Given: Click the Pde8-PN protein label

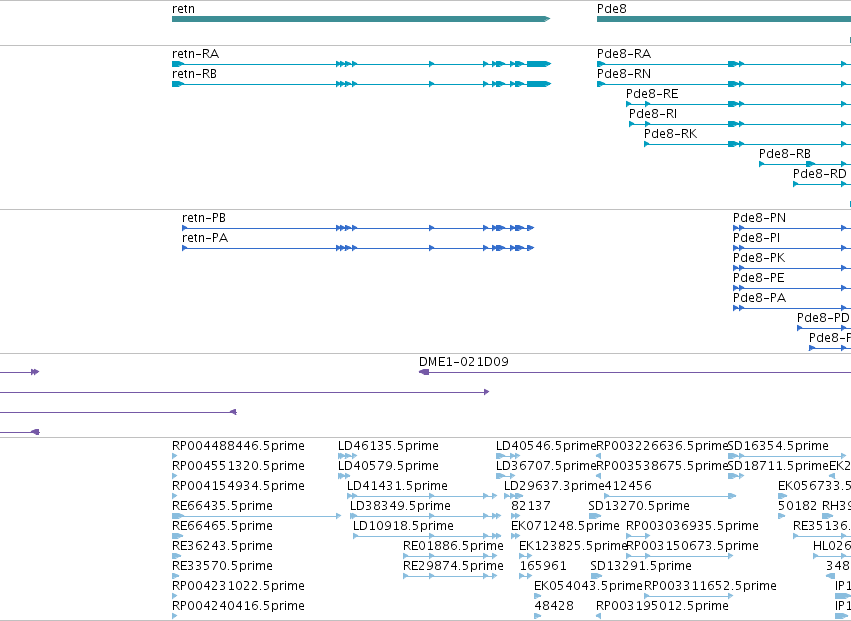Looking at the screenshot, I should coord(759,218).
